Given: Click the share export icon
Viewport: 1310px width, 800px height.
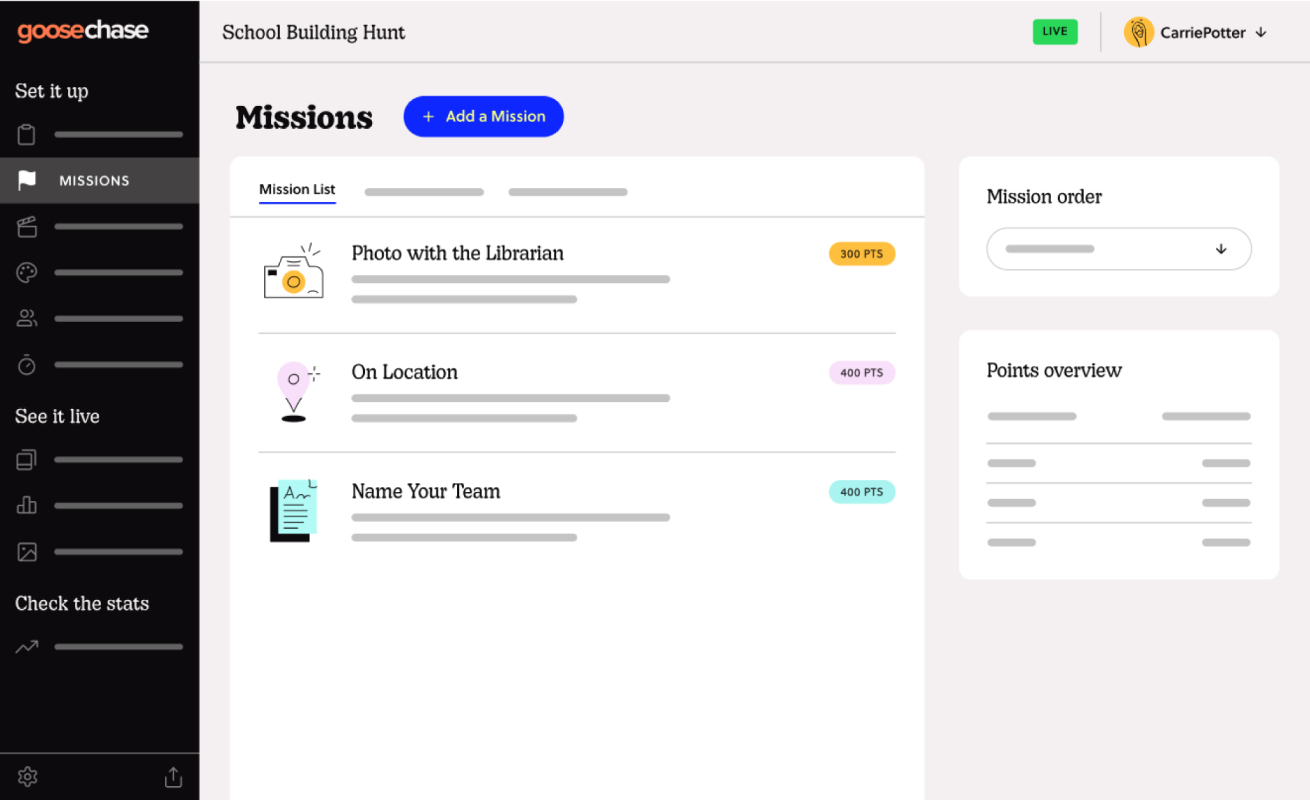Looking at the screenshot, I should 173,777.
